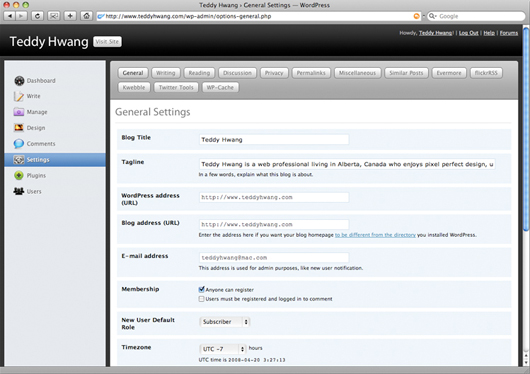The image size is (530, 374).
Task: Click the Google search field
Action: (x=477, y=16)
